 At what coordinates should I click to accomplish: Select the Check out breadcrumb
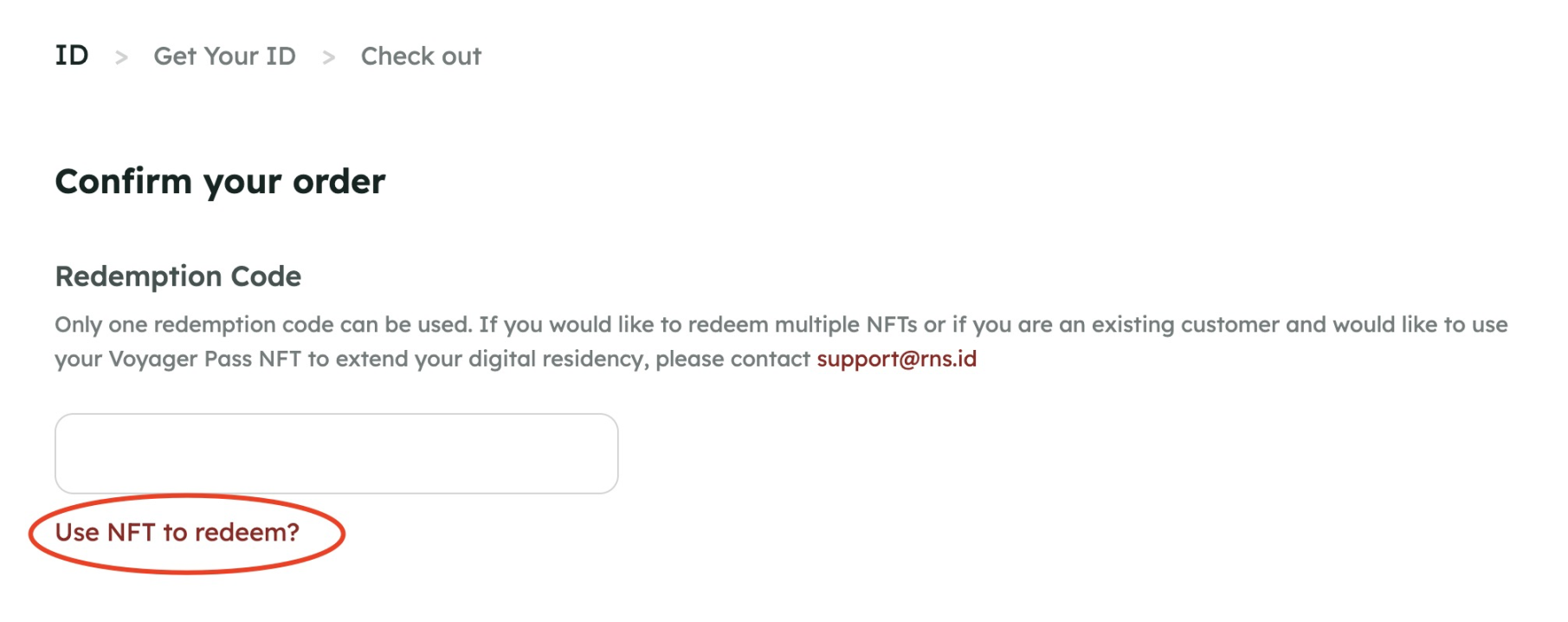click(x=421, y=56)
